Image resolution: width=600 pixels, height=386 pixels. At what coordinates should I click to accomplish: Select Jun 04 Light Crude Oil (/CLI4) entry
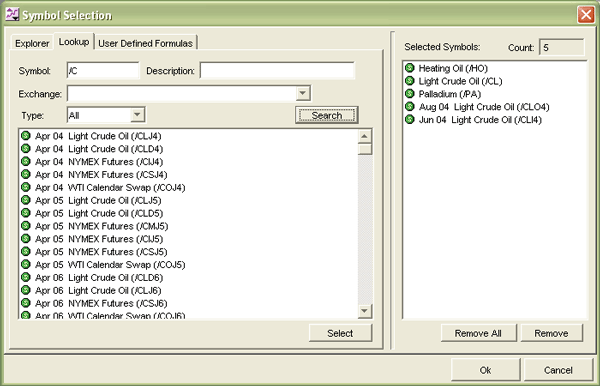tap(480, 120)
